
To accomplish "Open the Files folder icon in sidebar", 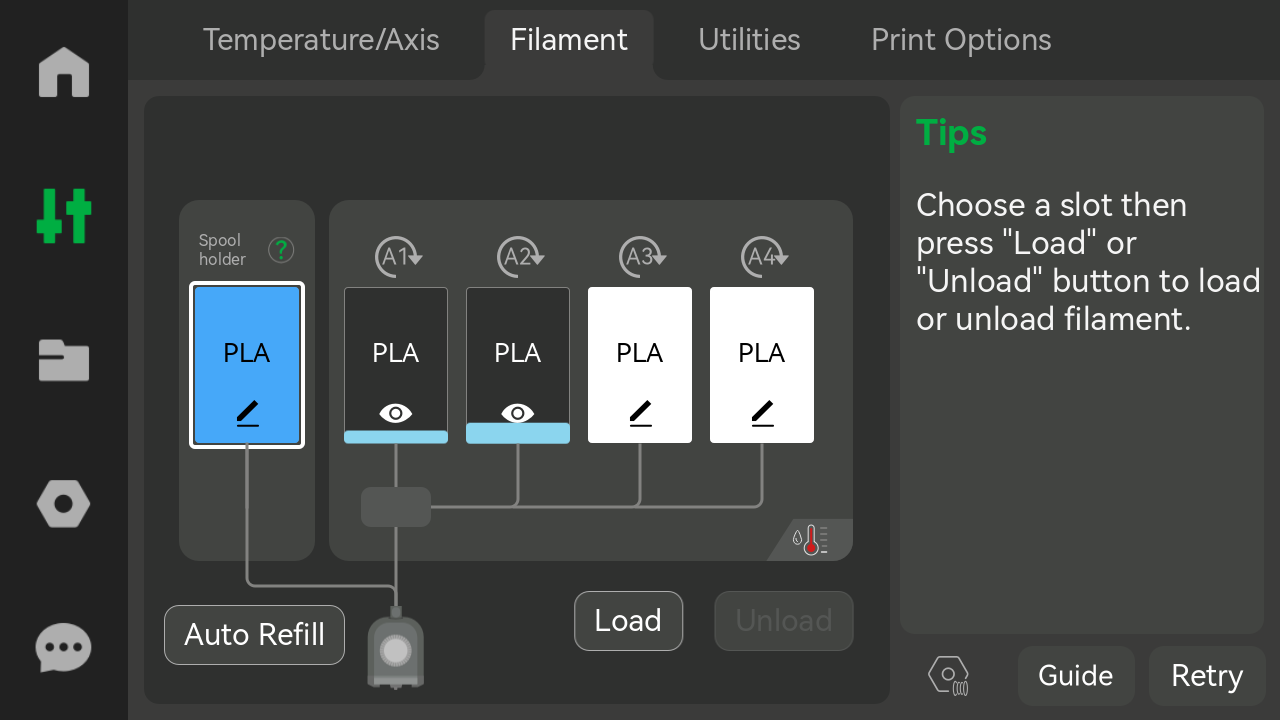I will tap(64, 360).
